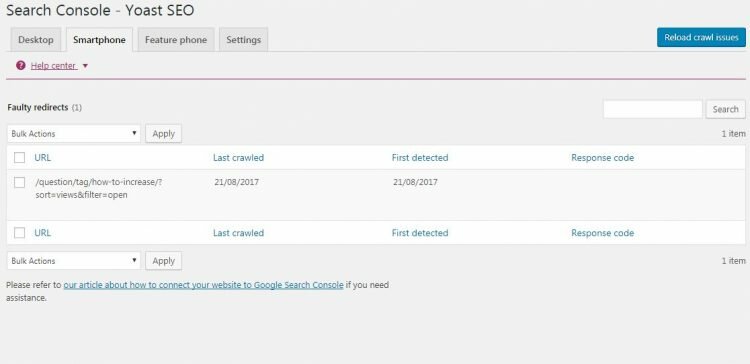Image resolution: width=750 pixels, height=364 pixels.
Task: Tick the select-all checkbox in table footer
Action: click(x=20, y=233)
